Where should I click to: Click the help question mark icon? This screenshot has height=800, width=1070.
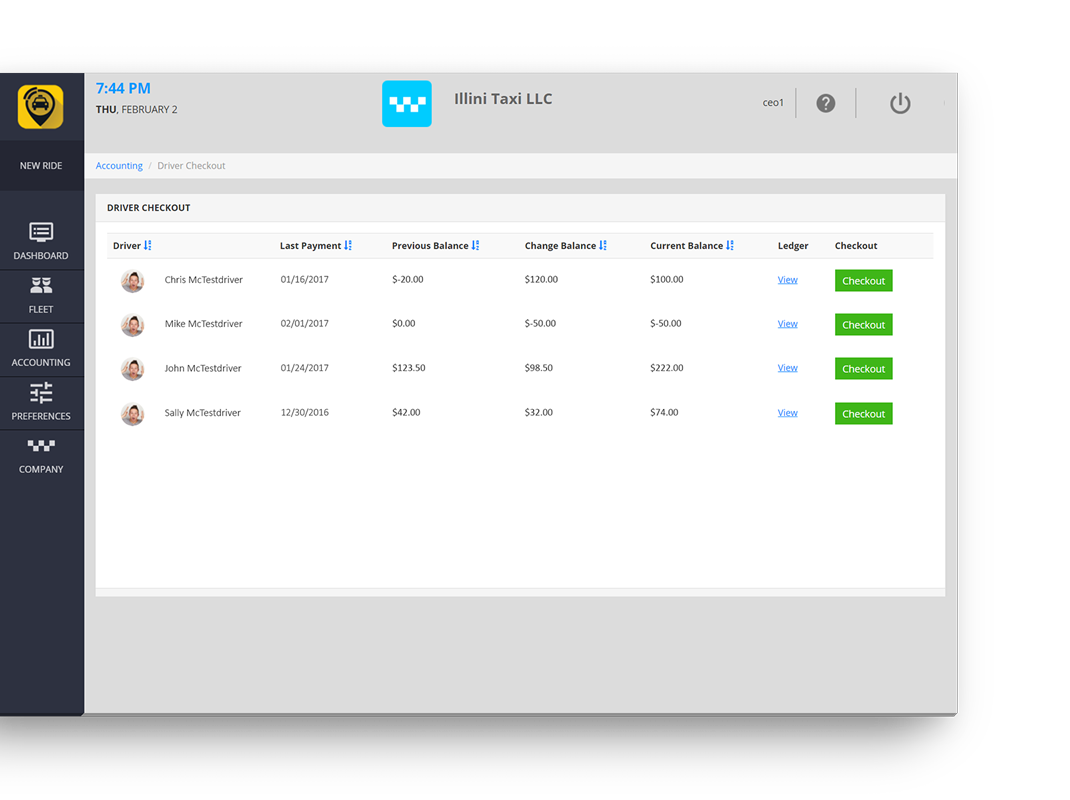tap(826, 103)
